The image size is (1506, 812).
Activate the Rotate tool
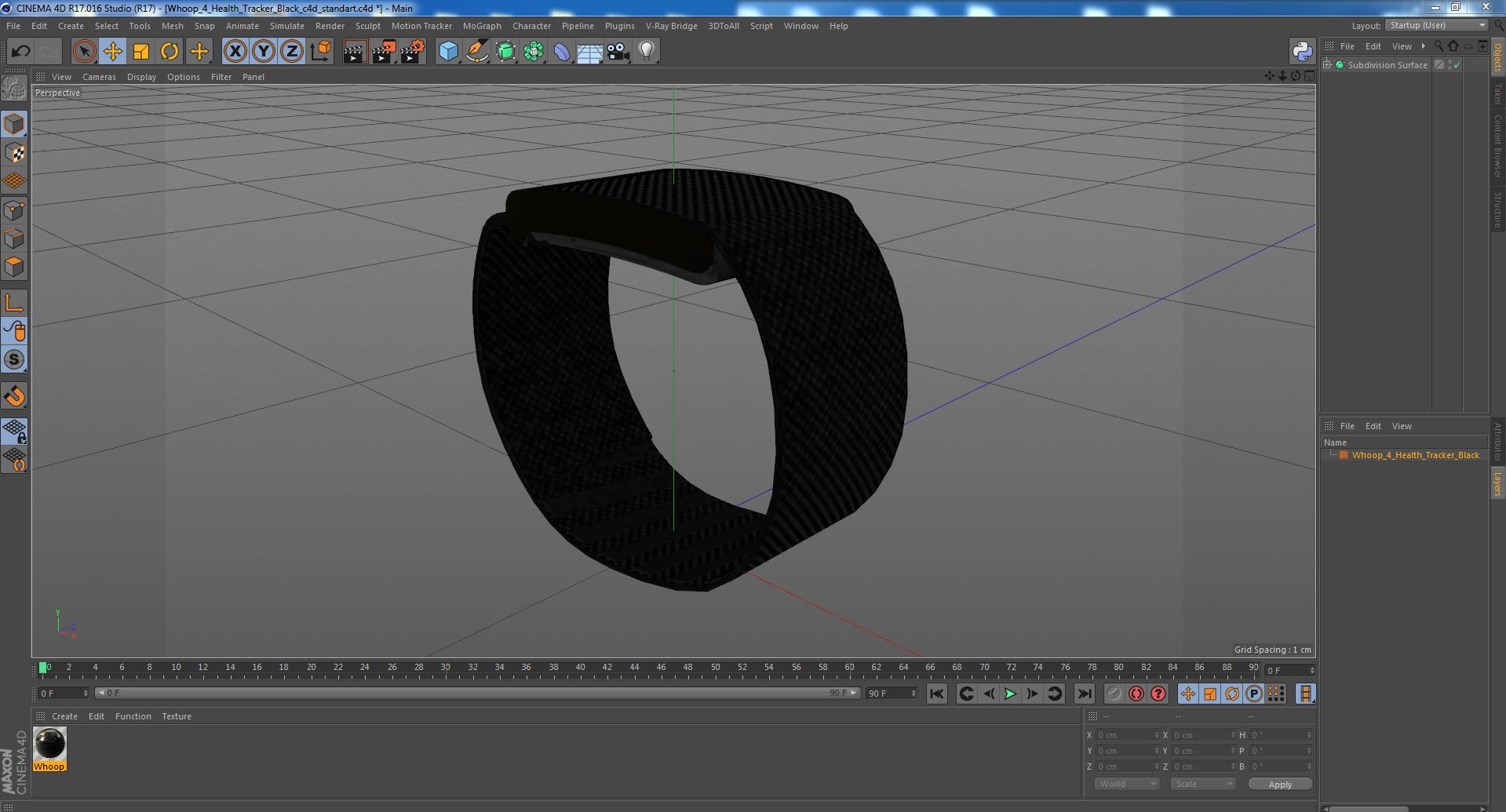pyautogui.click(x=170, y=52)
